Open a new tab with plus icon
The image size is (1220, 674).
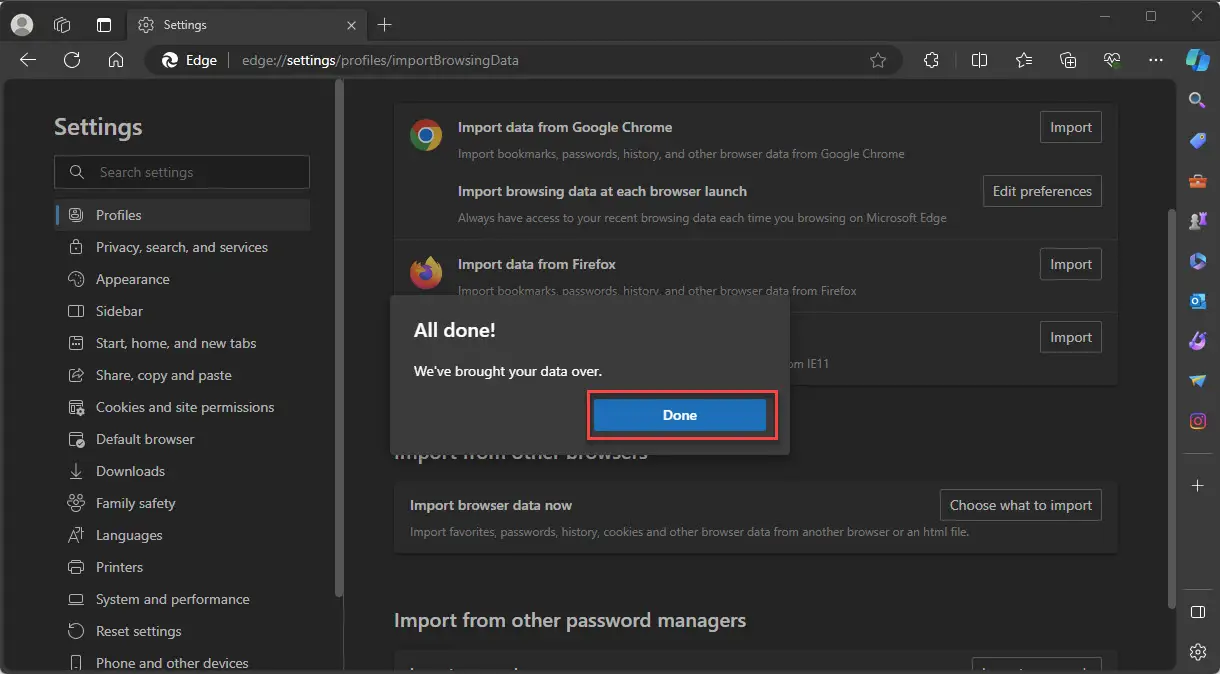tap(385, 25)
